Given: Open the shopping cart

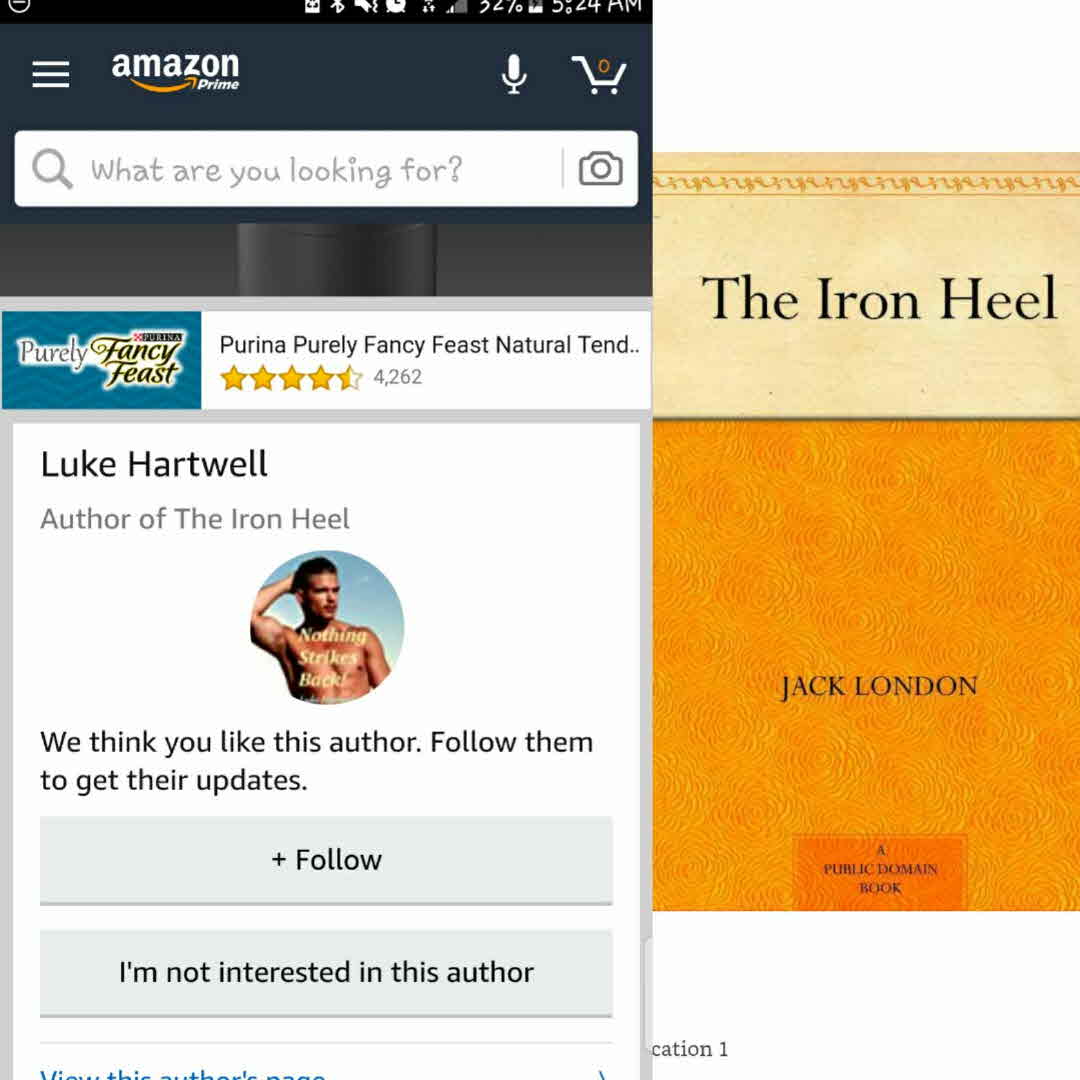Looking at the screenshot, I should (x=598, y=74).
